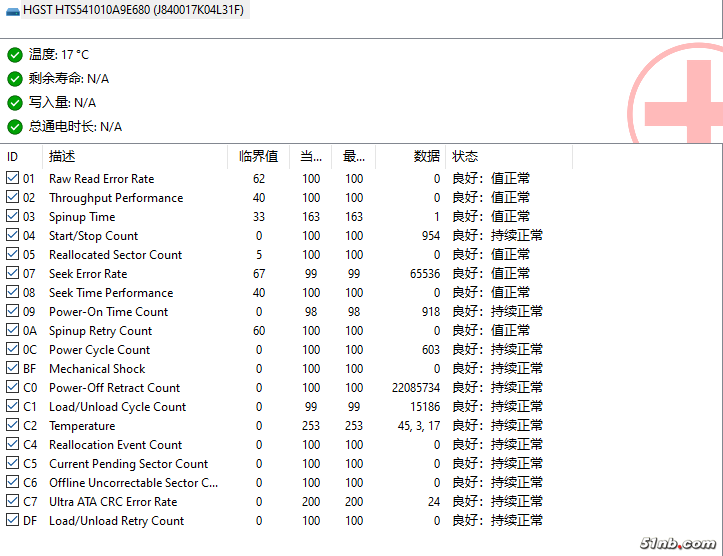Click the HGST drive icon at top

click(x=11, y=10)
